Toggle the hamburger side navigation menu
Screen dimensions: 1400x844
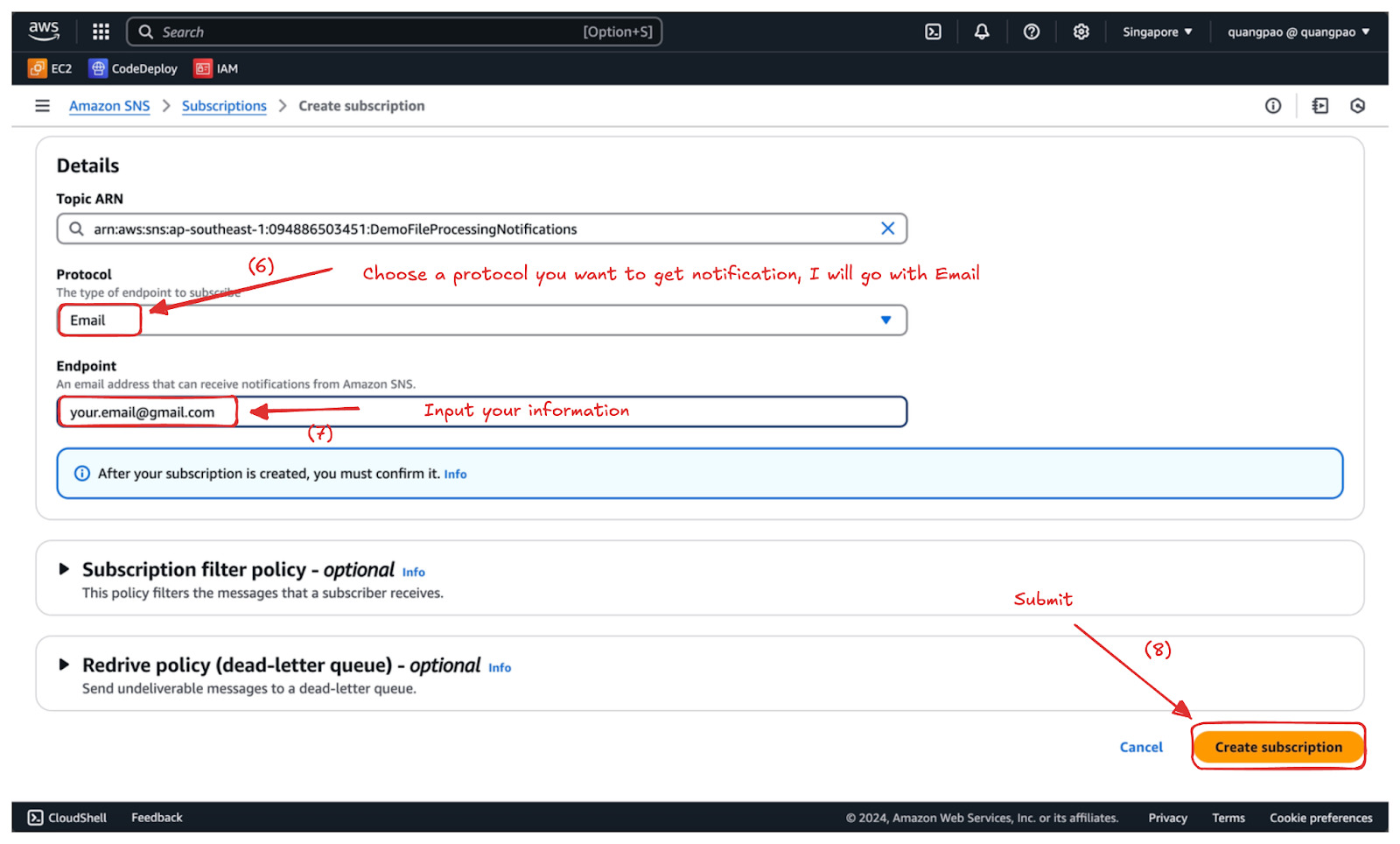42,106
